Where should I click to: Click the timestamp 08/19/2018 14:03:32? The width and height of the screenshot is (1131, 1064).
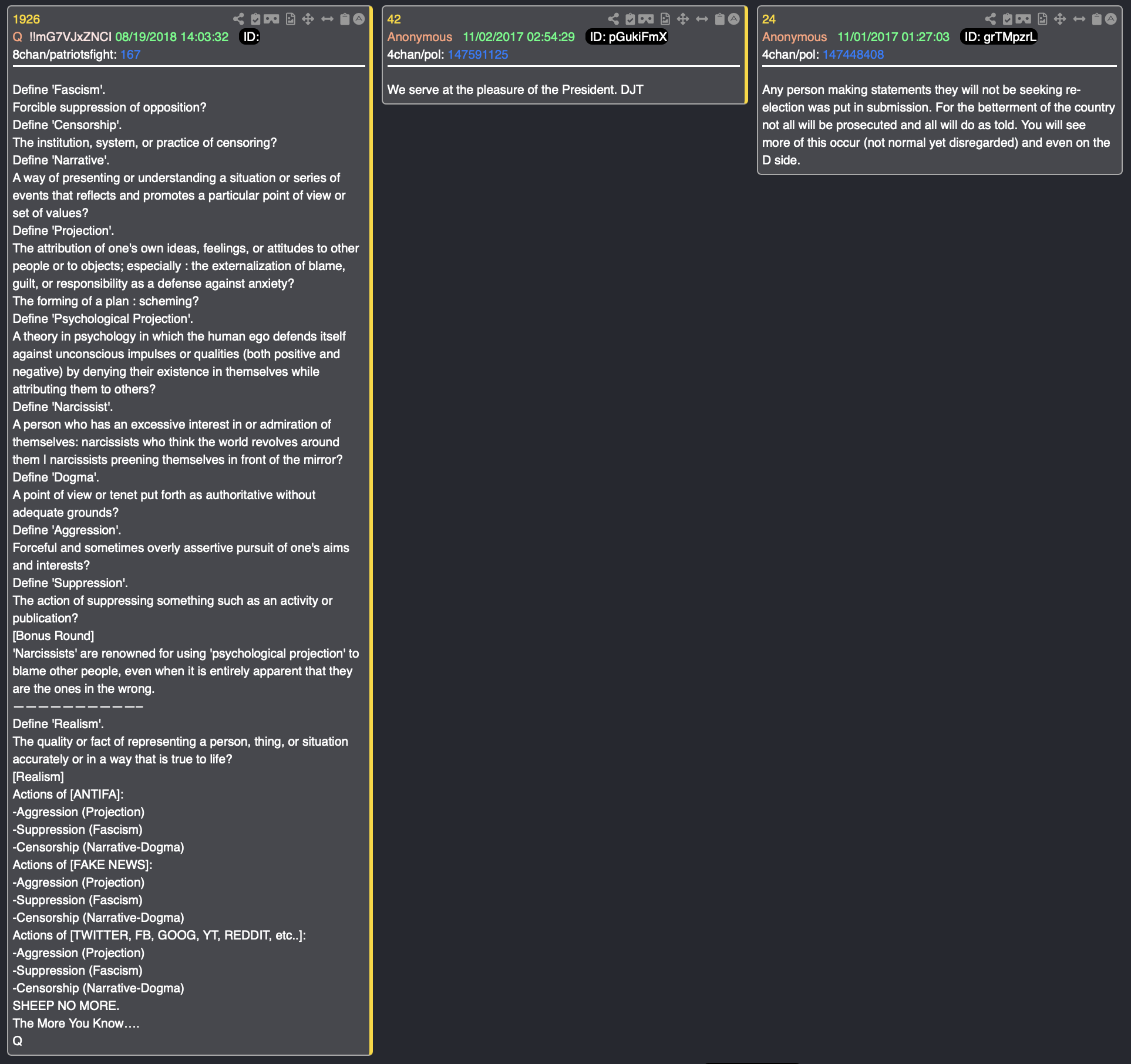coord(172,37)
